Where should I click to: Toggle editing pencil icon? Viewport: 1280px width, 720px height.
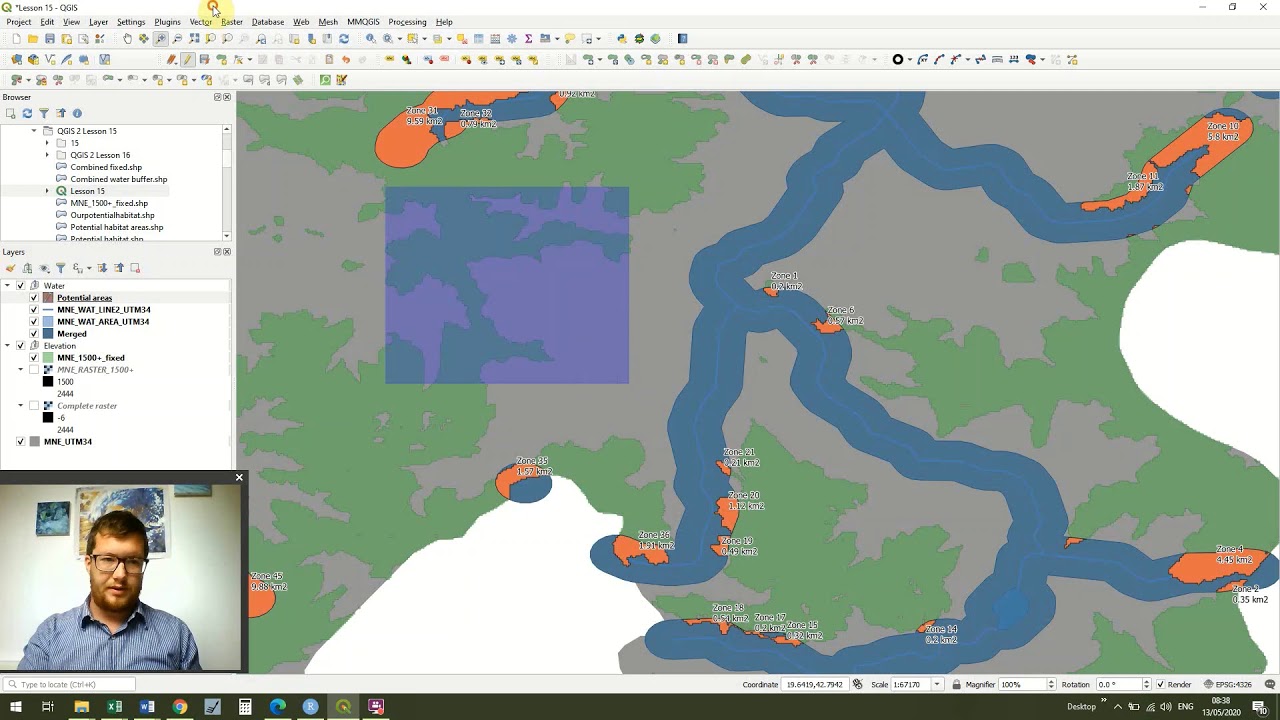(x=187, y=60)
